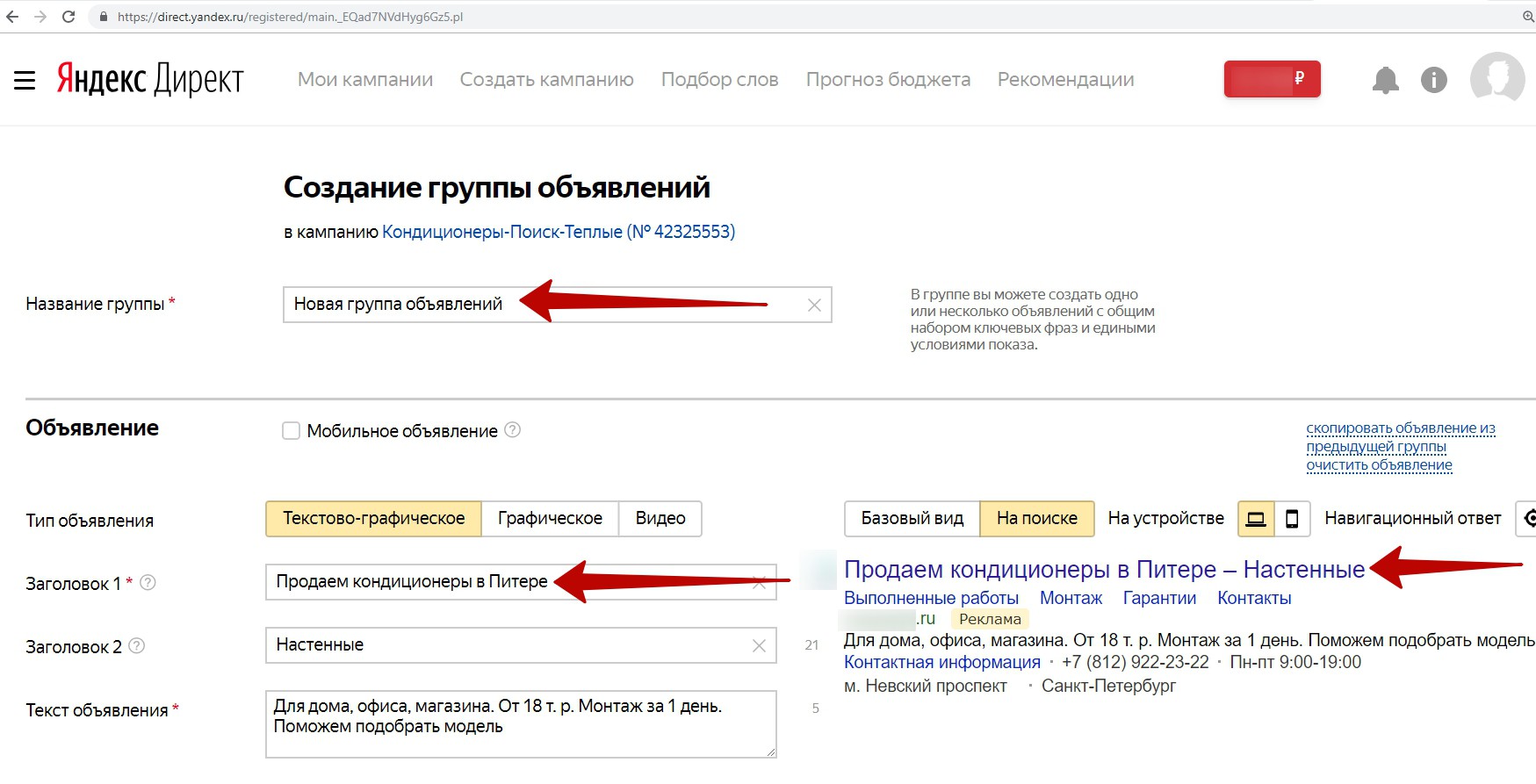This screenshot has width=1536, height=784.
Task: Select Видео ad type
Action: pos(660,519)
